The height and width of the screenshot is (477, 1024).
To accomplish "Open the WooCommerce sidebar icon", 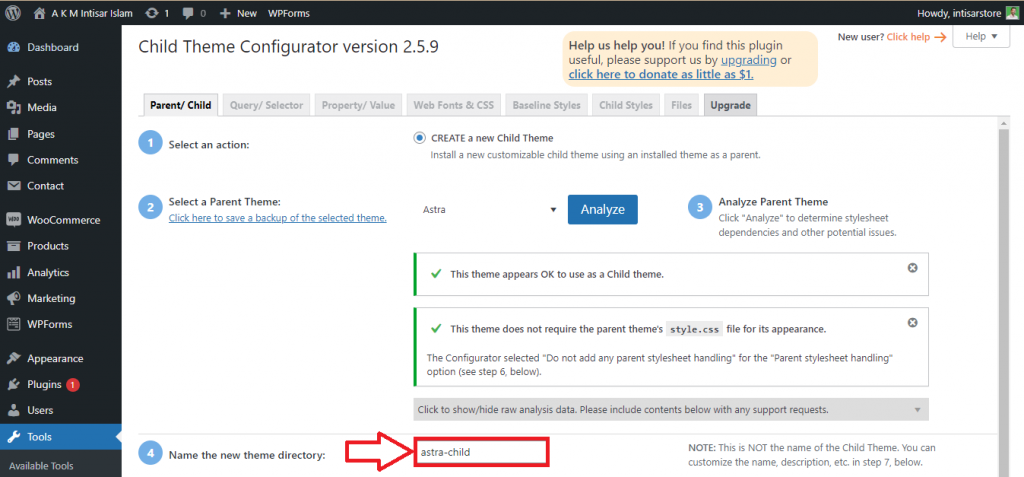I will click(14, 220).
